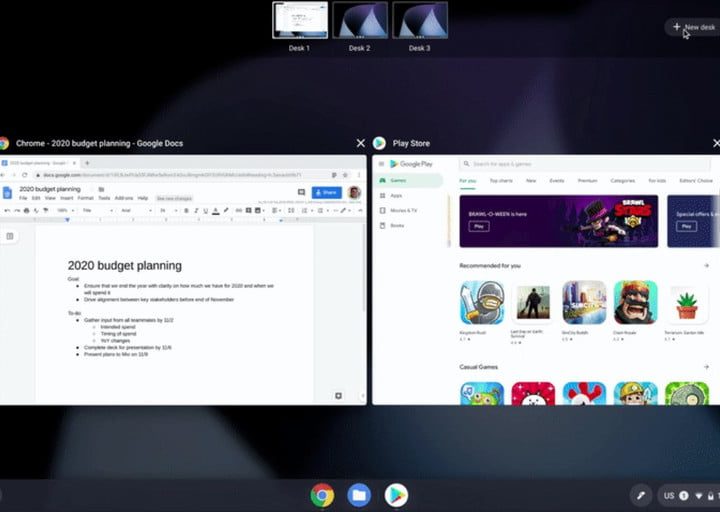Switch to Desk 2 thumbnail
This screenshot has height=512, width=720.
click(360, 20)
